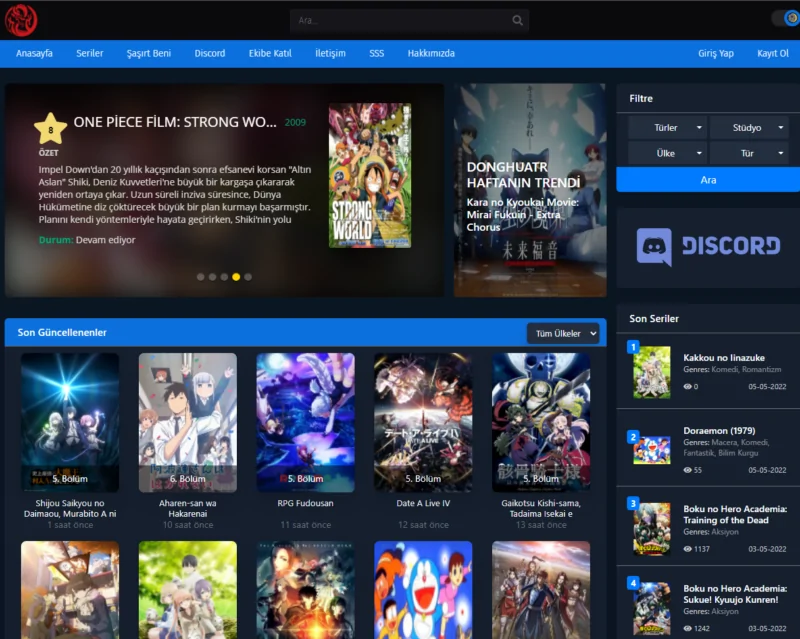The height and width of the screenshot is (639, 800).
Task: Open the Stüdyo filter dropdown
Action: coord(748,128)
